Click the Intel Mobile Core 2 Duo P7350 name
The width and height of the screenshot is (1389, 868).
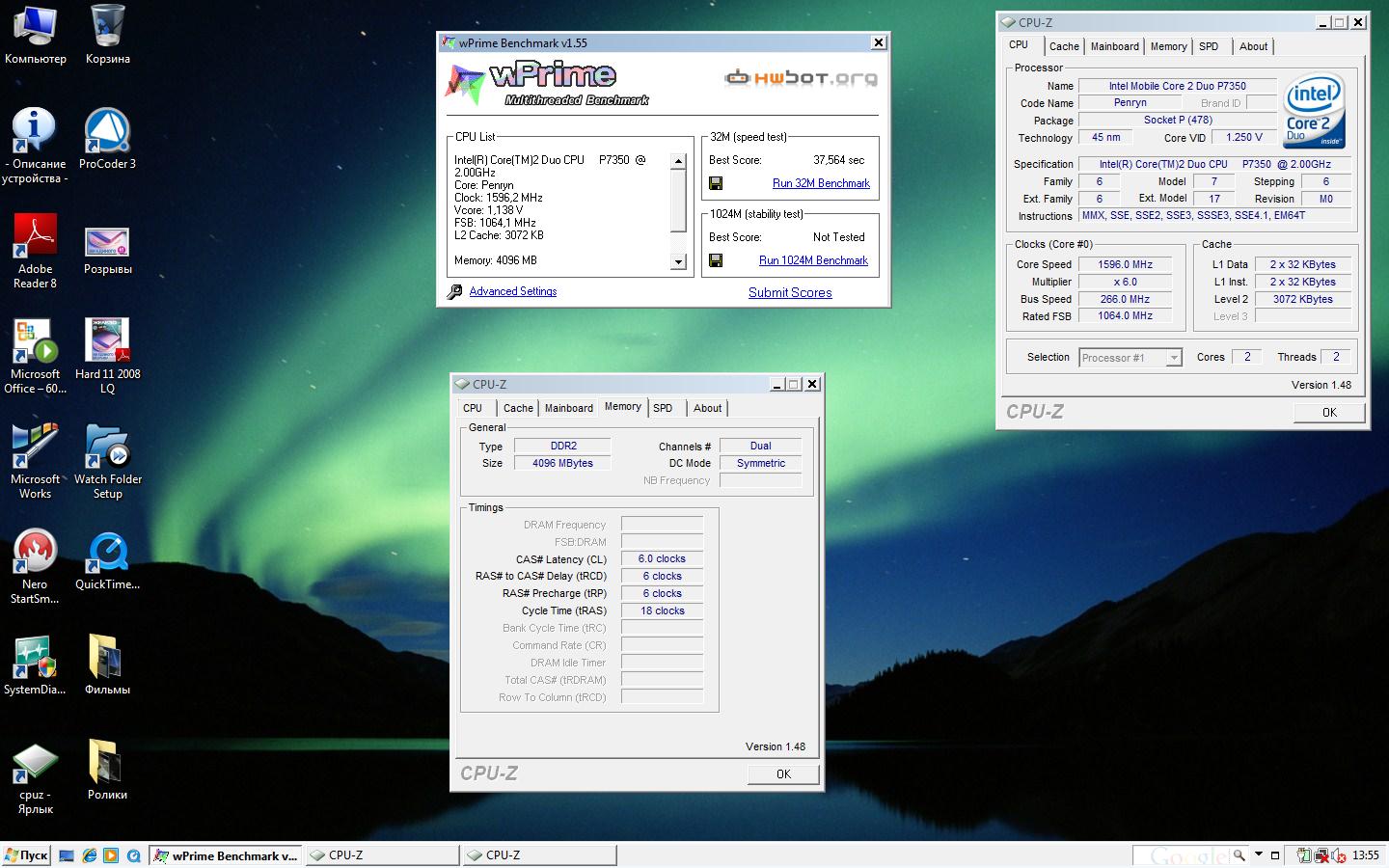point(1177,86)
